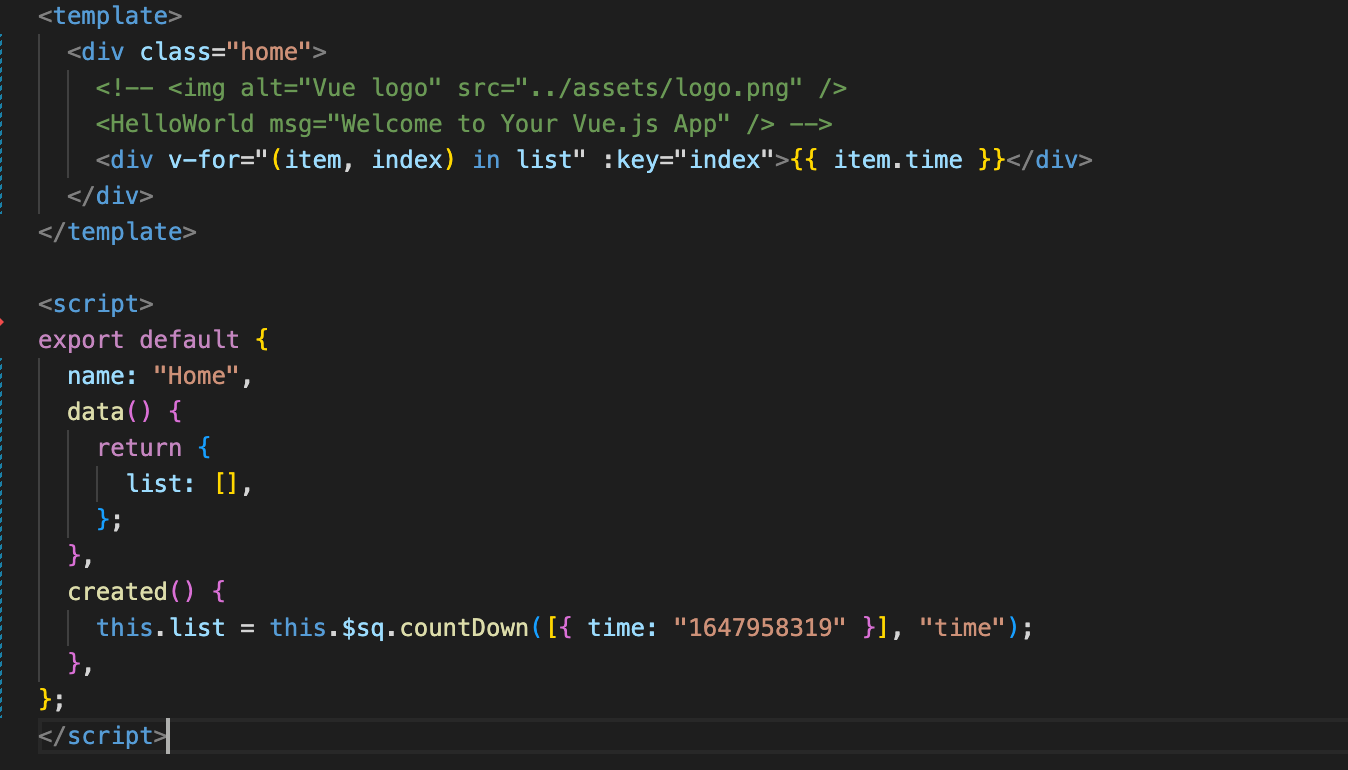The image size is (1348, 770).
Task: Click the default keyword
Action: 190,340
